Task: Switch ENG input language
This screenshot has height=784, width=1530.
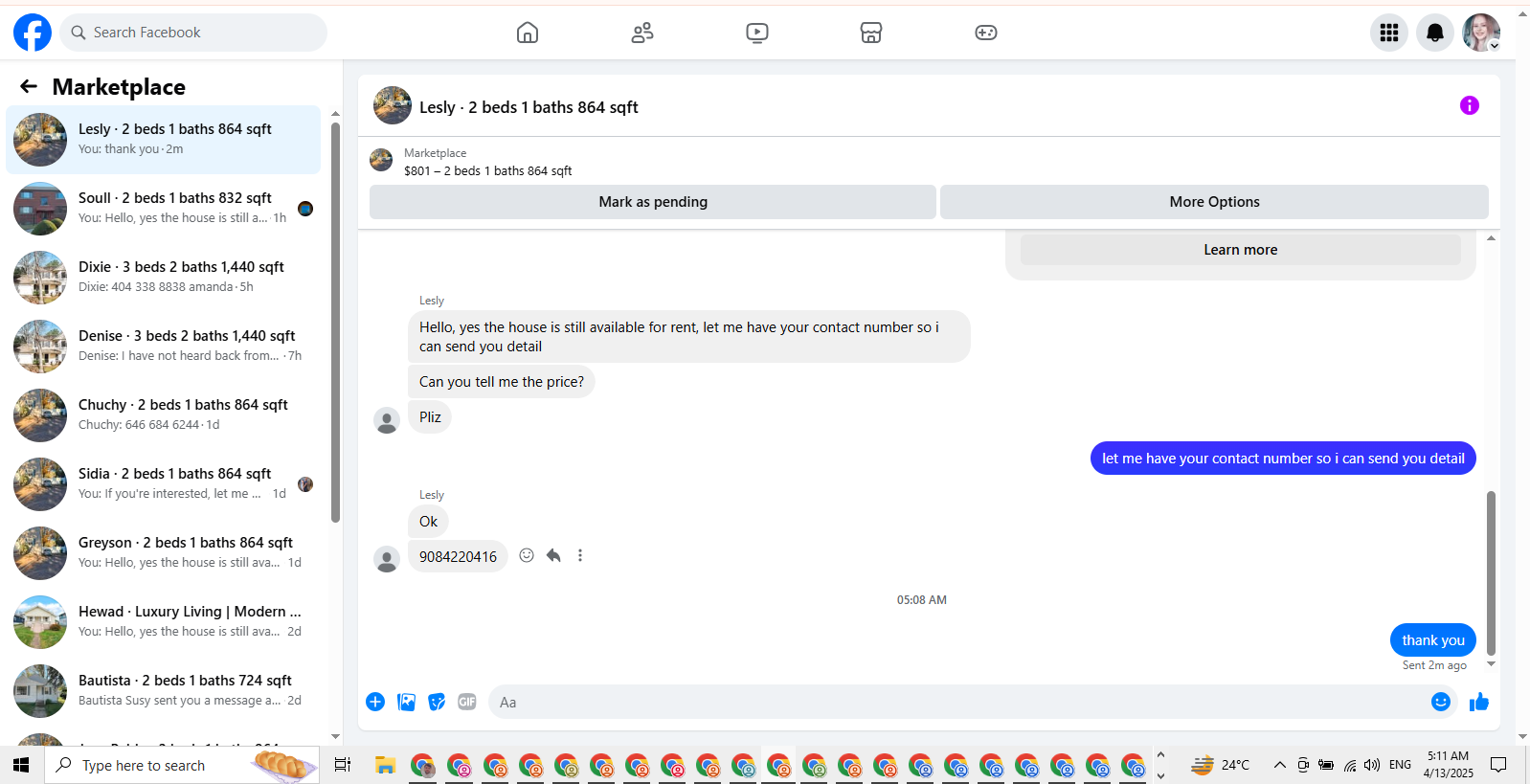Action: pyautogui.click(x=1400, y=765)
